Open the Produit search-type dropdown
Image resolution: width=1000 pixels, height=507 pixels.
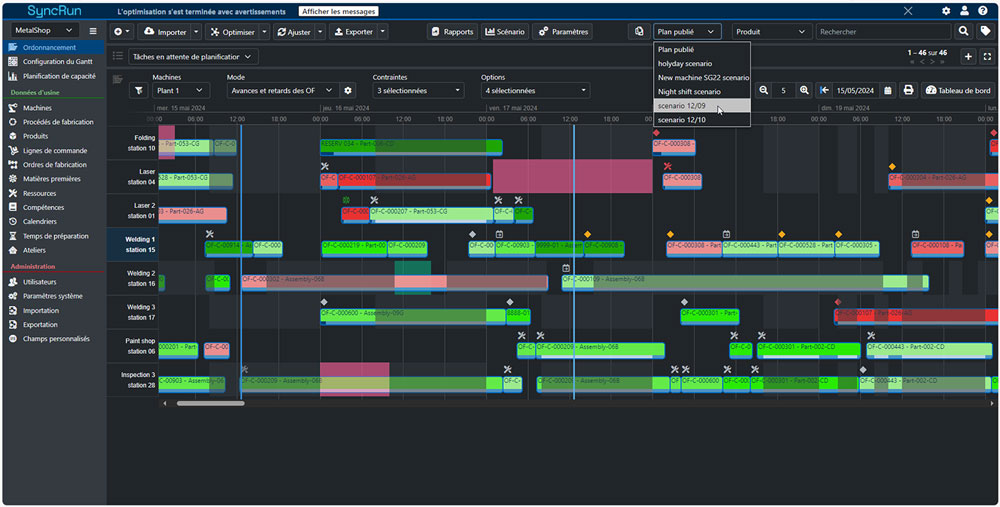772,32
